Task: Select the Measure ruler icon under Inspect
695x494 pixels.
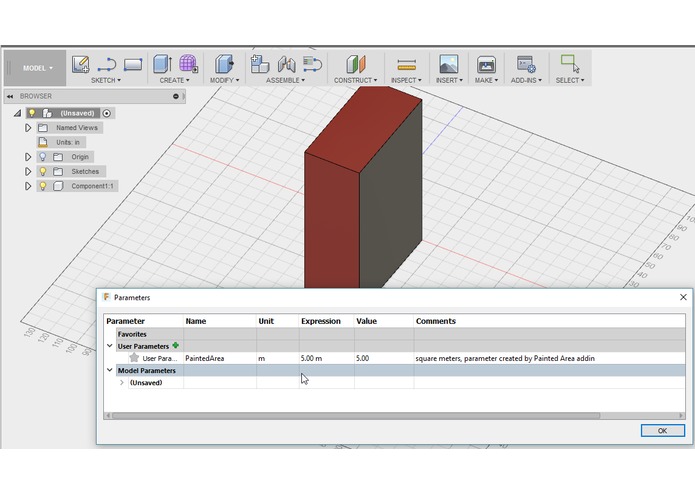Action: [406, 65]
